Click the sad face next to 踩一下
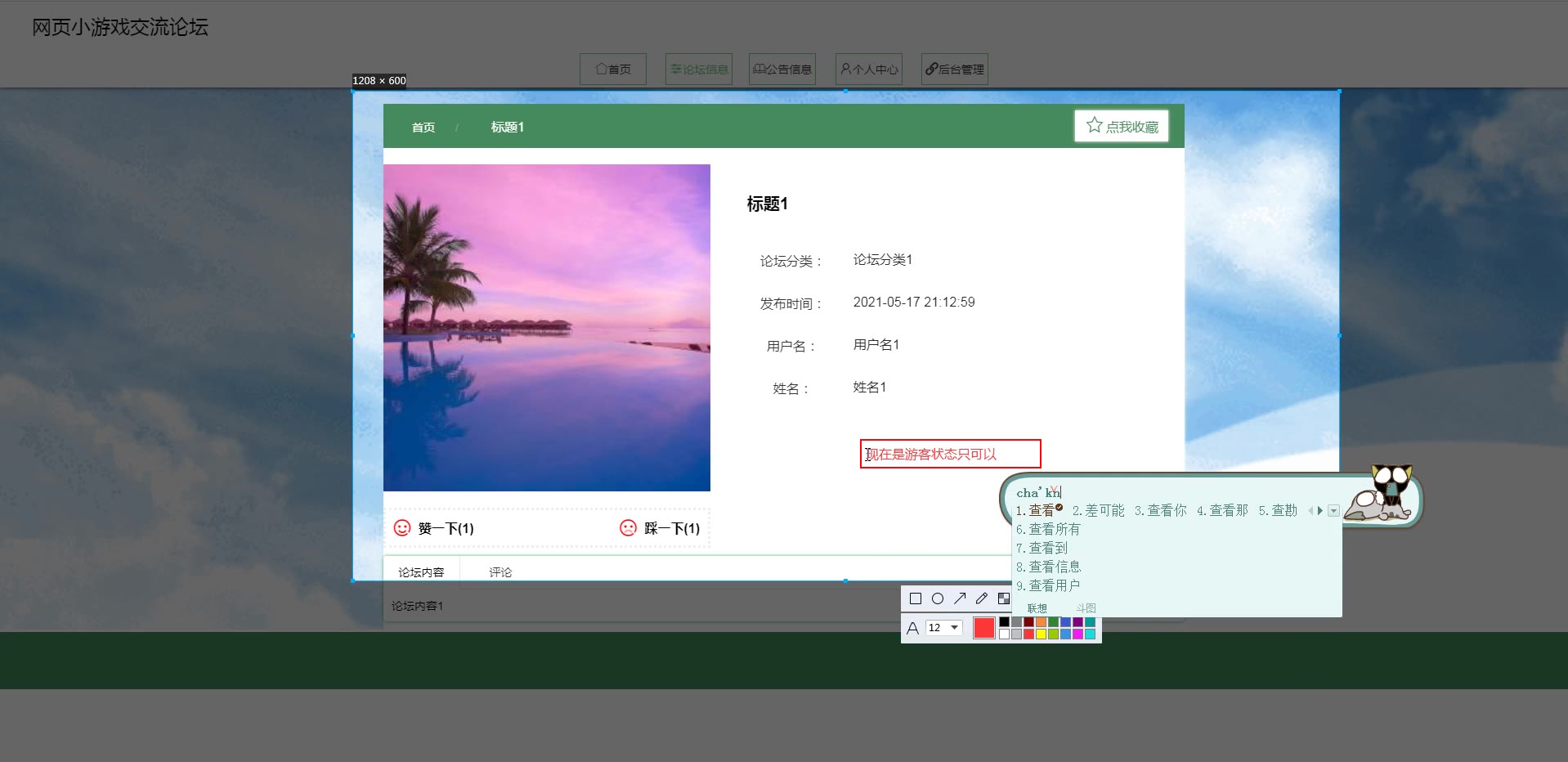 pos(628,528)
